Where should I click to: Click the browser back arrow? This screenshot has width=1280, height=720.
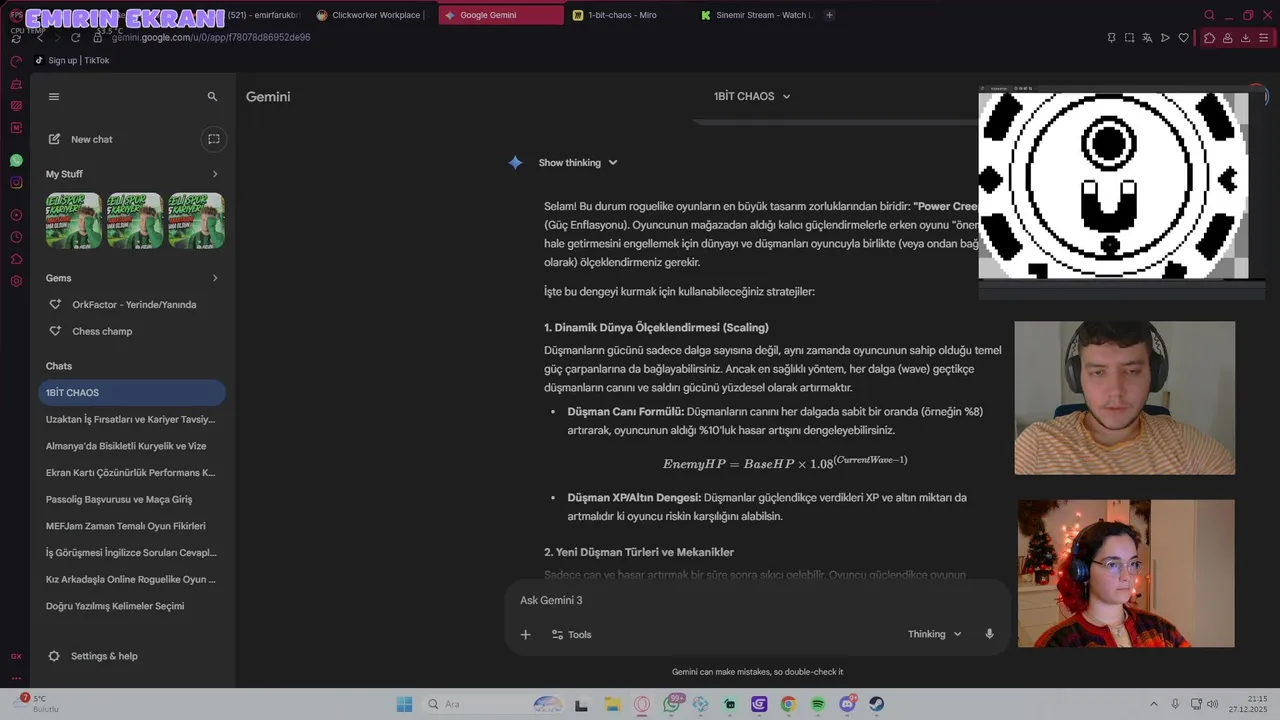point(39,37)
